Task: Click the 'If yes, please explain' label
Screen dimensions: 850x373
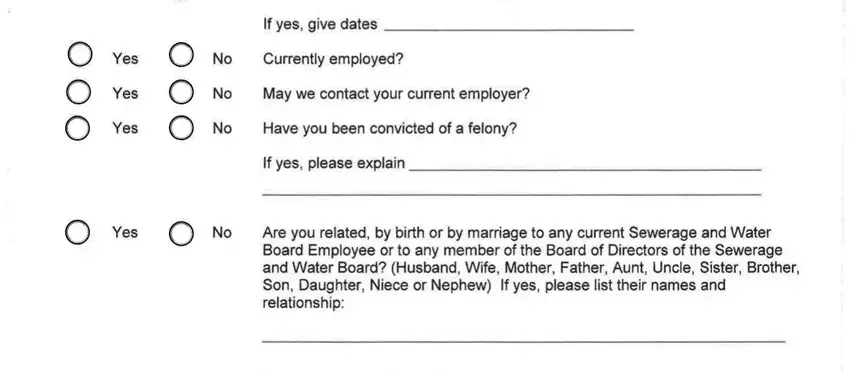Action: [x=334, y=163]
